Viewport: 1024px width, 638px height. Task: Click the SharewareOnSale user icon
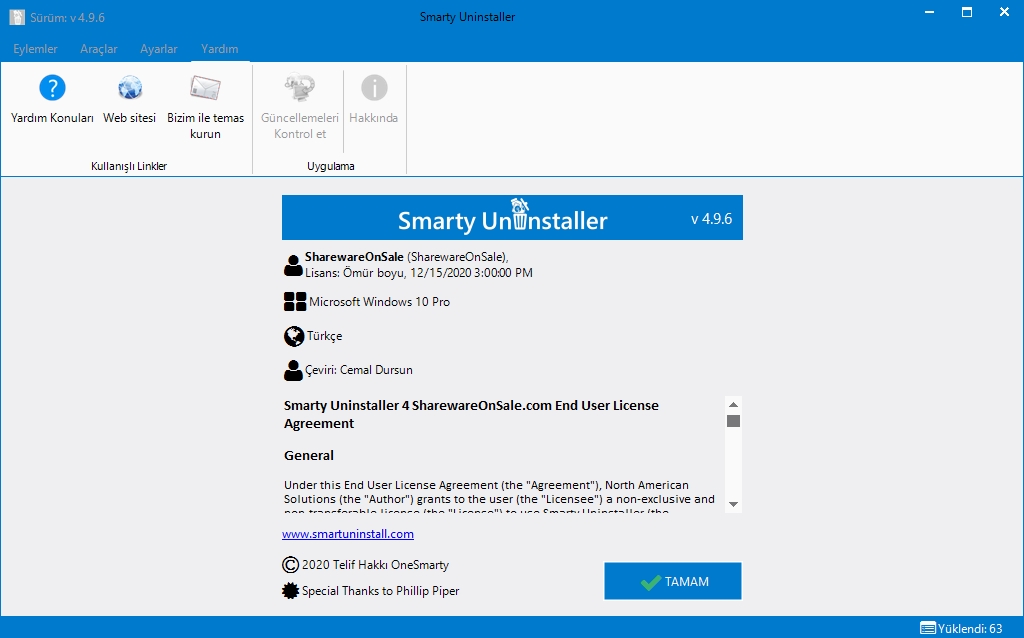point(292,262)
